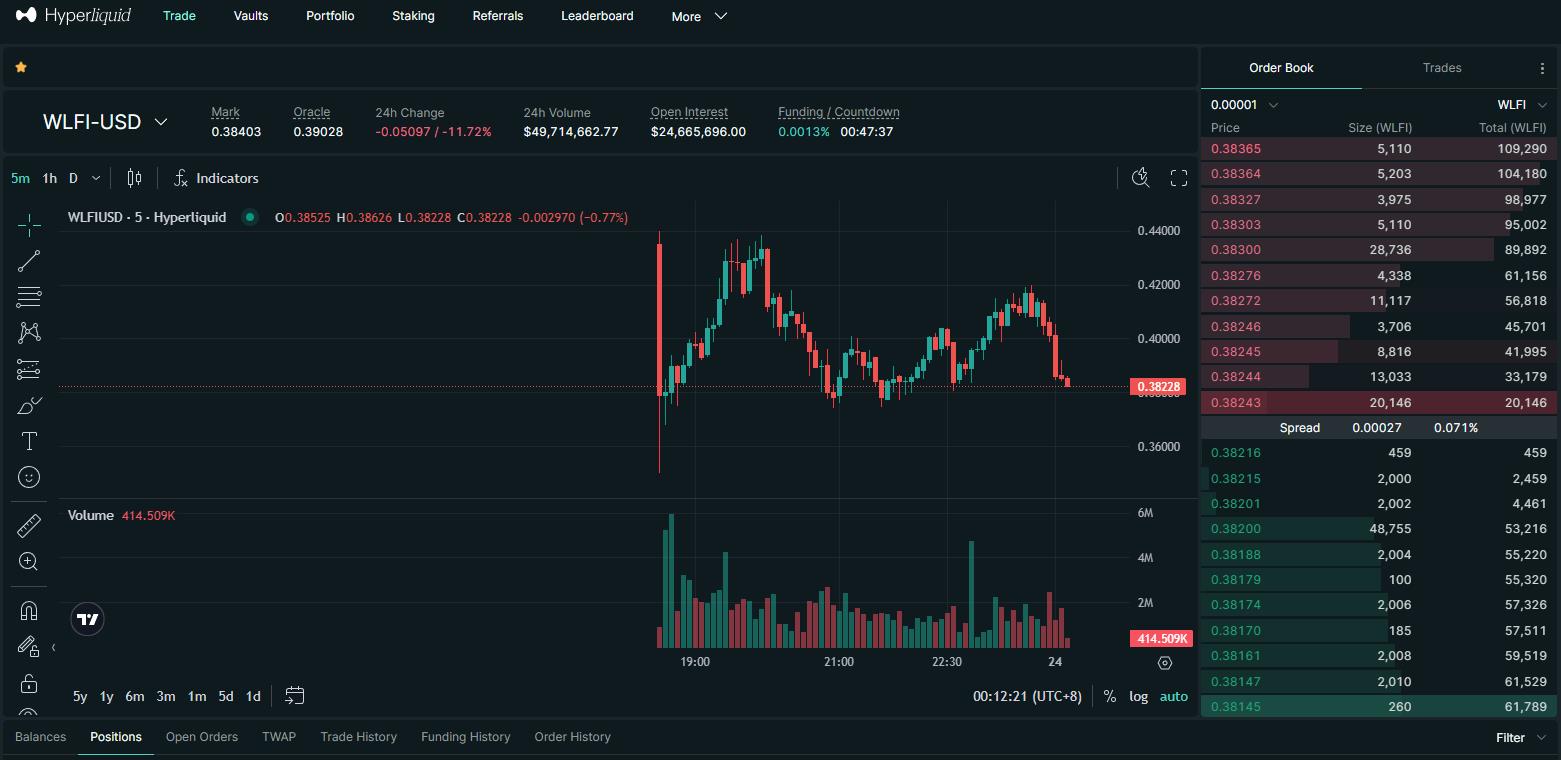1561x760 pixels.
Task: Switch to the Trades tab
Action: (x=1441, y=68)
